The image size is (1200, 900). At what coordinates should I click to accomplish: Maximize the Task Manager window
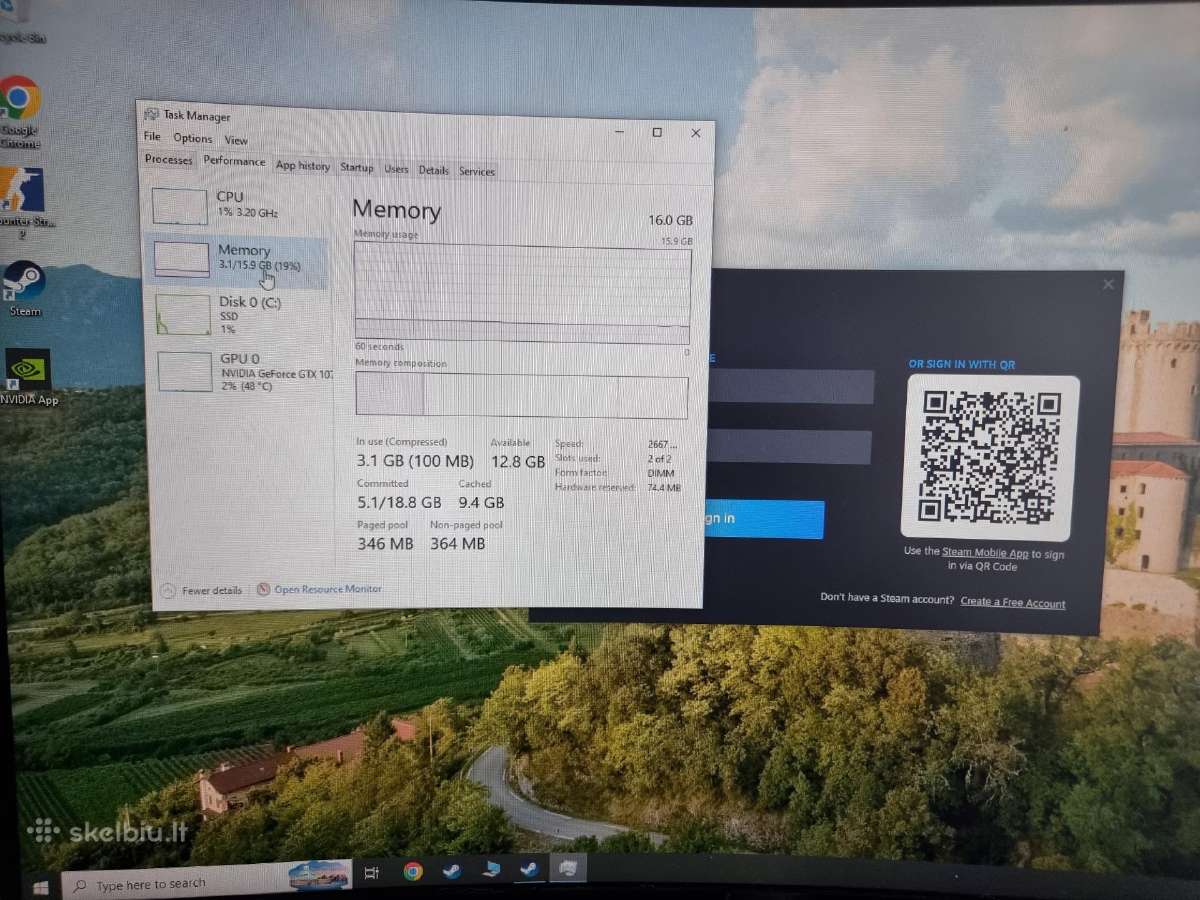657,132
